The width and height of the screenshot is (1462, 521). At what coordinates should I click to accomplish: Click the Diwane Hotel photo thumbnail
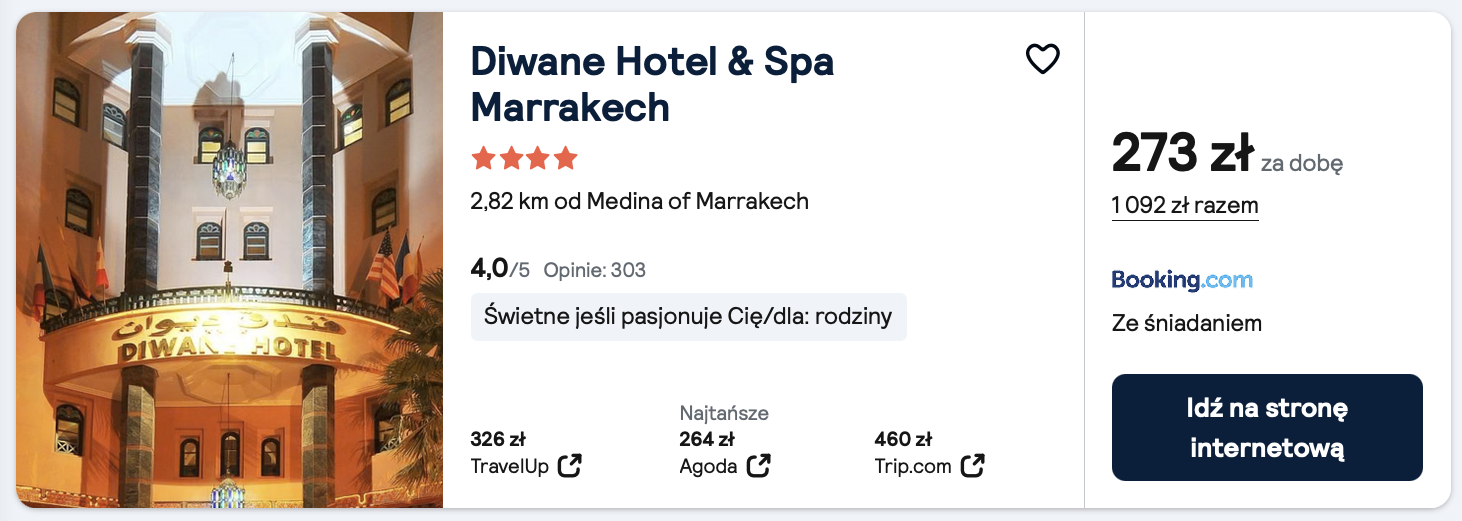(229, 260)
